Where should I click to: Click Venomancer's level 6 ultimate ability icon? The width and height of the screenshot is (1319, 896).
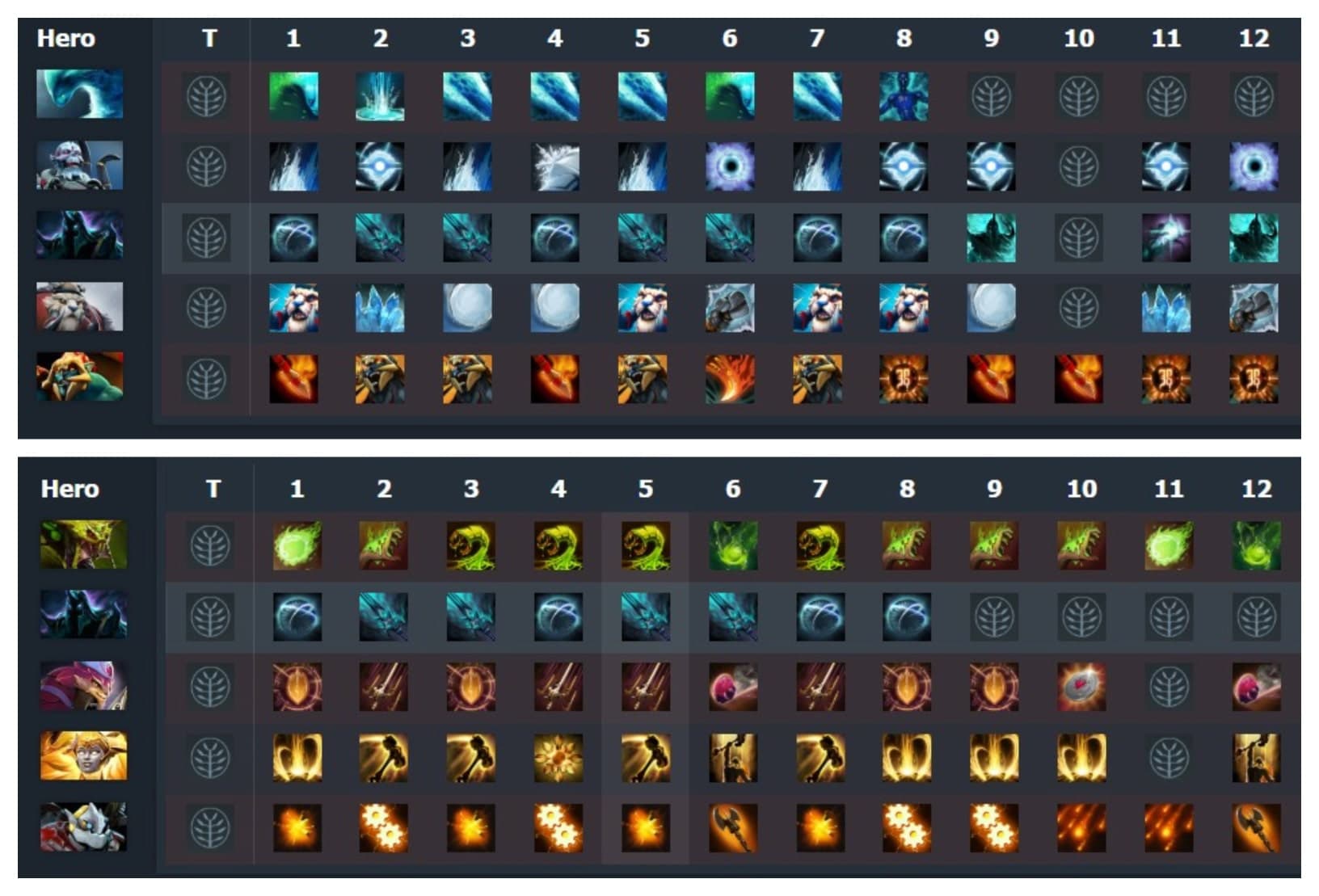733,545
